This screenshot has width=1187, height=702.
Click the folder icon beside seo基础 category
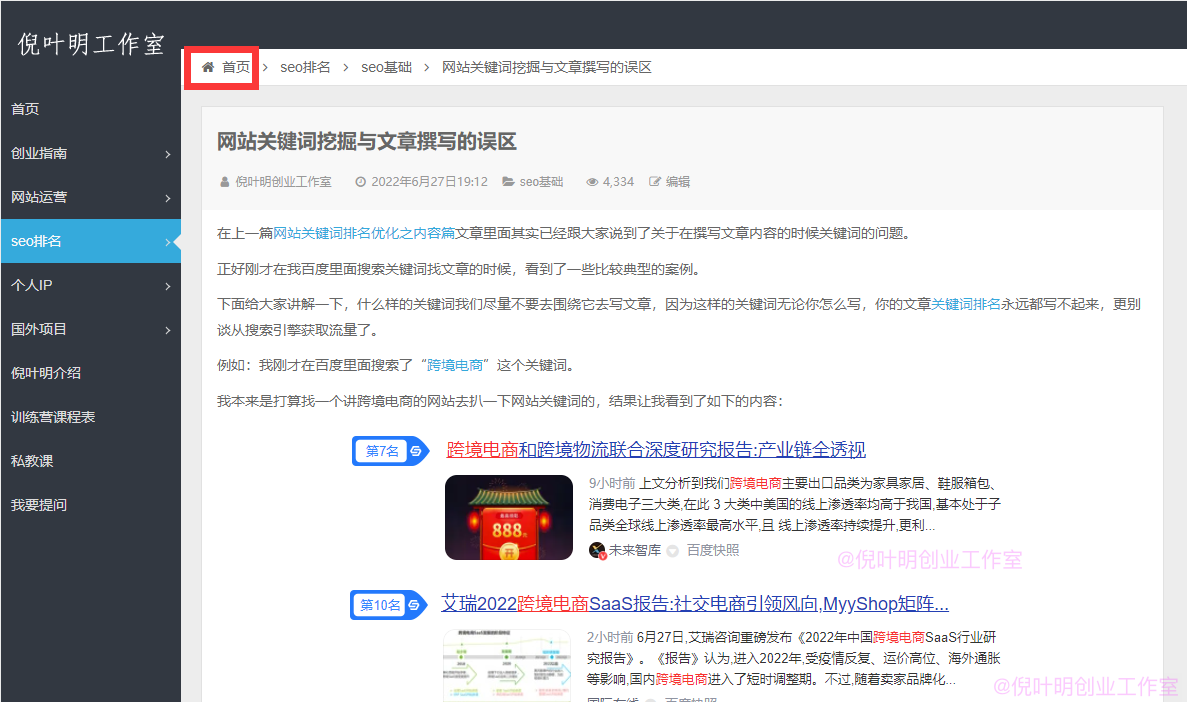[508, 182]
